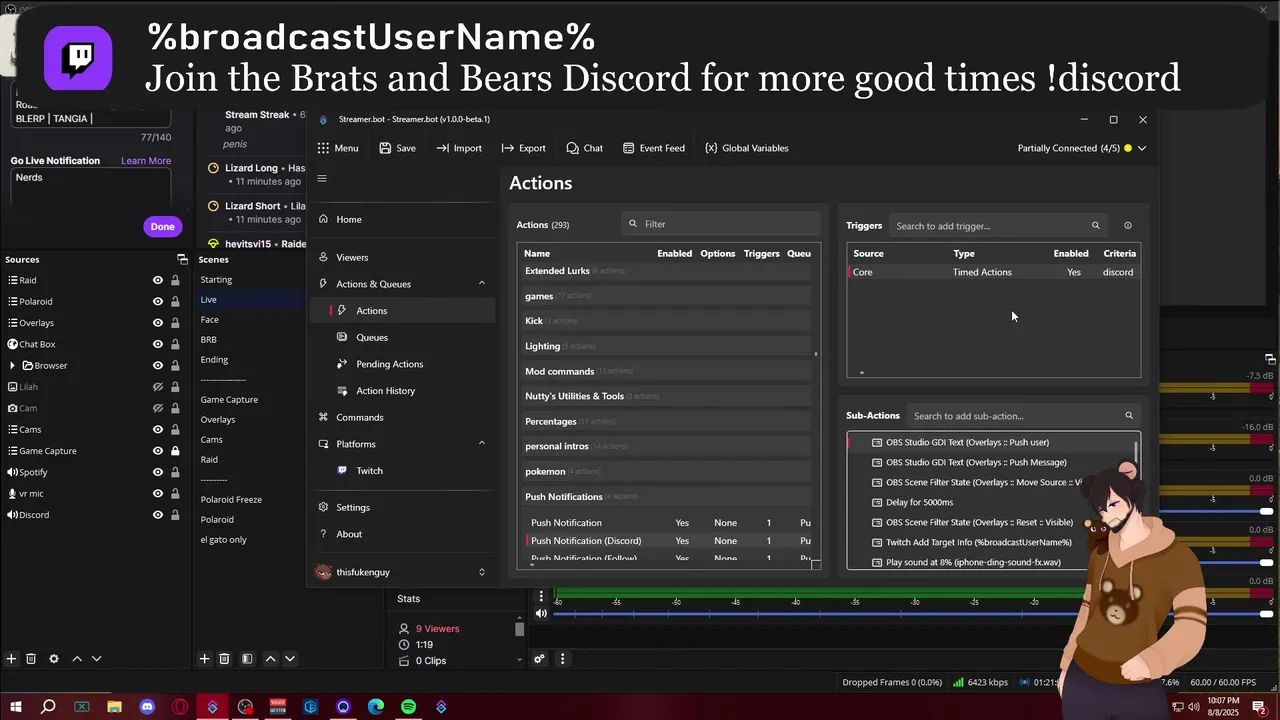Viewport: 1280px width, 720px height.
Task: Select the Core Timed Actions trigger row
Action: pyautogui.click(x=994, y=272)
